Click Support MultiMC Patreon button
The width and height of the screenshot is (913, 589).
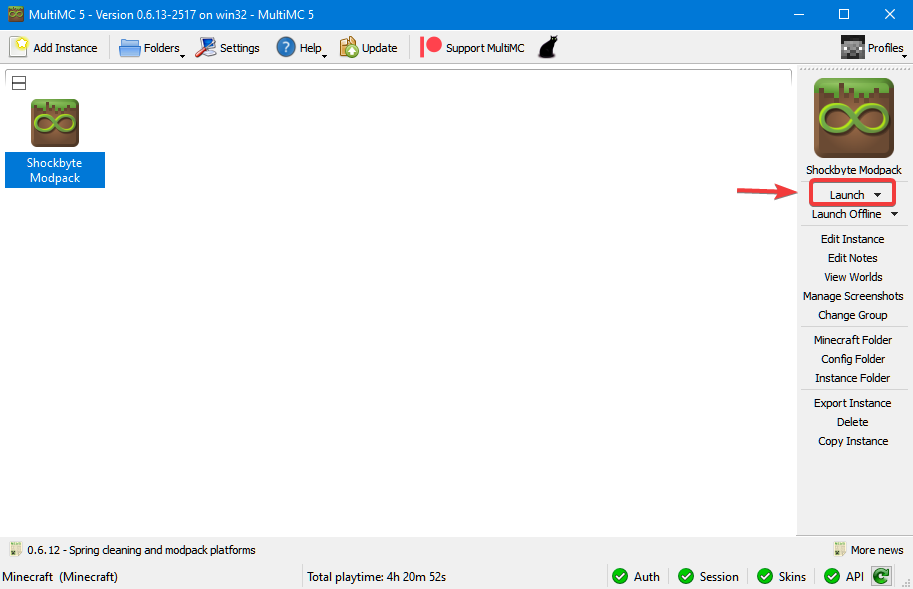[472, 48]
